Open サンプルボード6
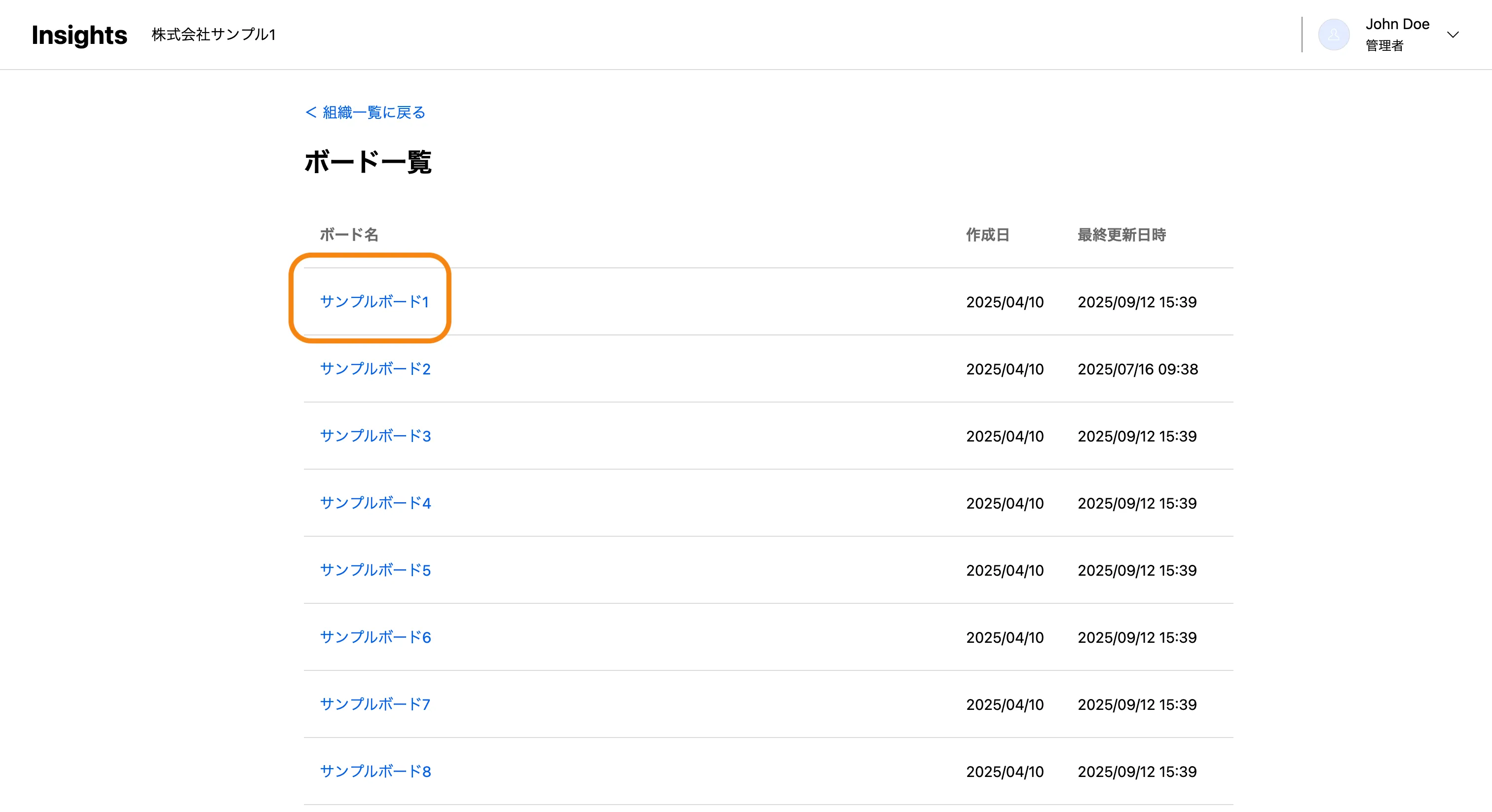The width and height of the screenshot is (1492, 812). (x=375, y=638)
